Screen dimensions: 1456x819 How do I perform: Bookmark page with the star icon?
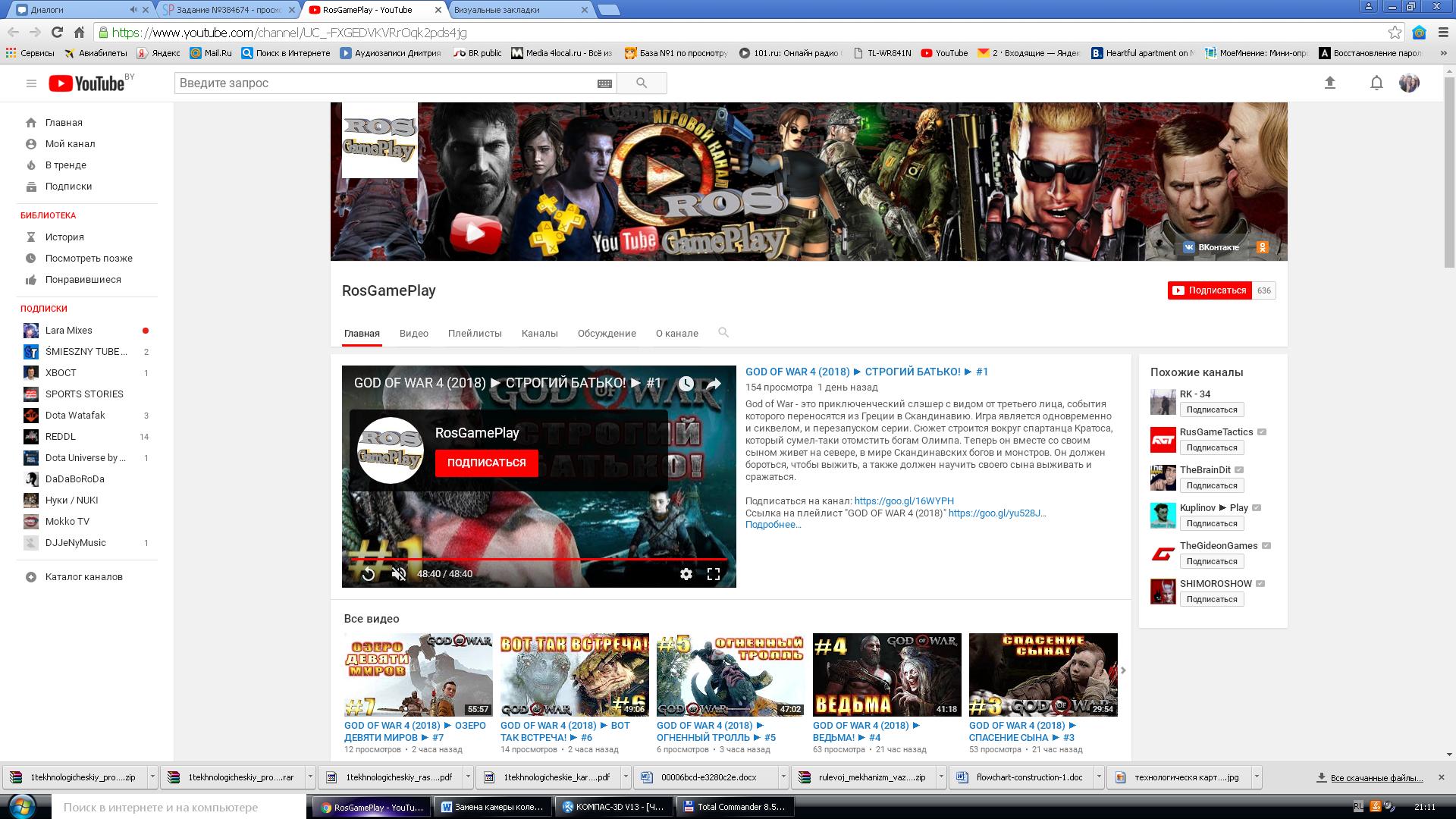1395,33
